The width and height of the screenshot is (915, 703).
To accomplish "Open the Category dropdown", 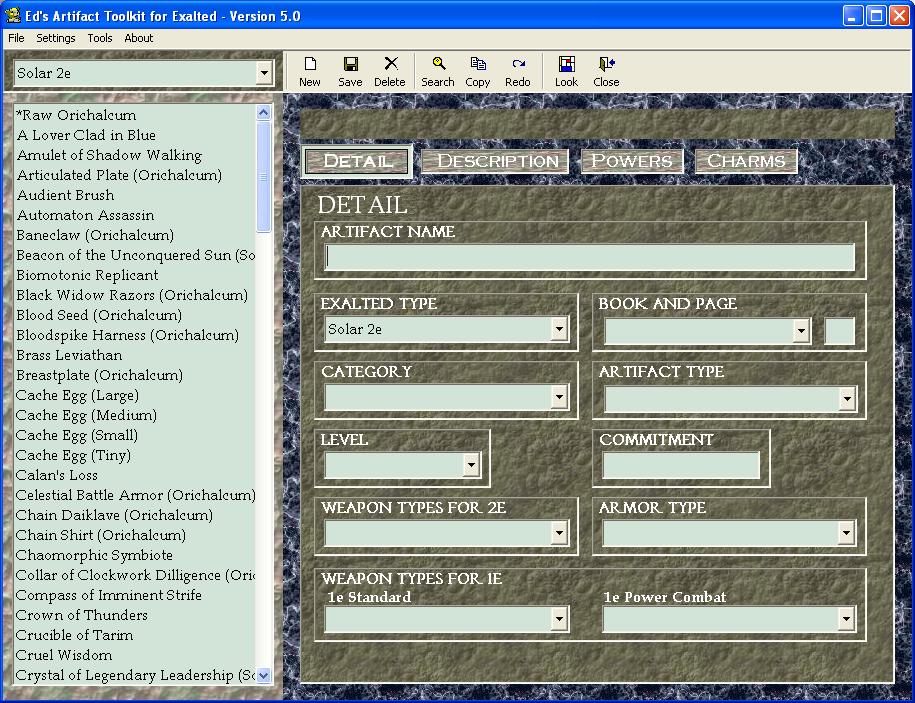I will tap(559, 397).
